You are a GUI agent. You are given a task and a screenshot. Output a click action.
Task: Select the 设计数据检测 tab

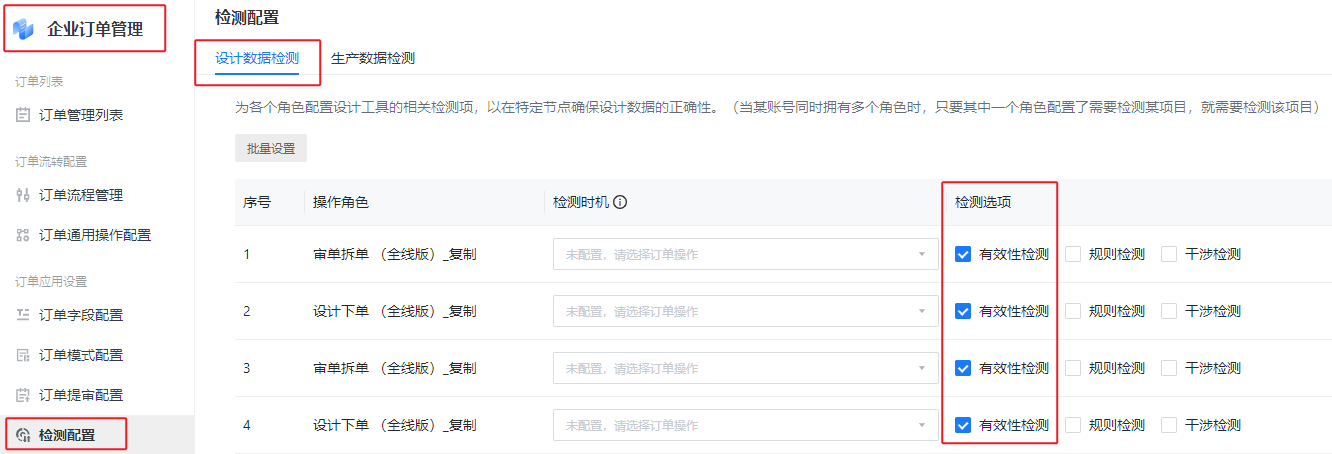tap(257, 58)
